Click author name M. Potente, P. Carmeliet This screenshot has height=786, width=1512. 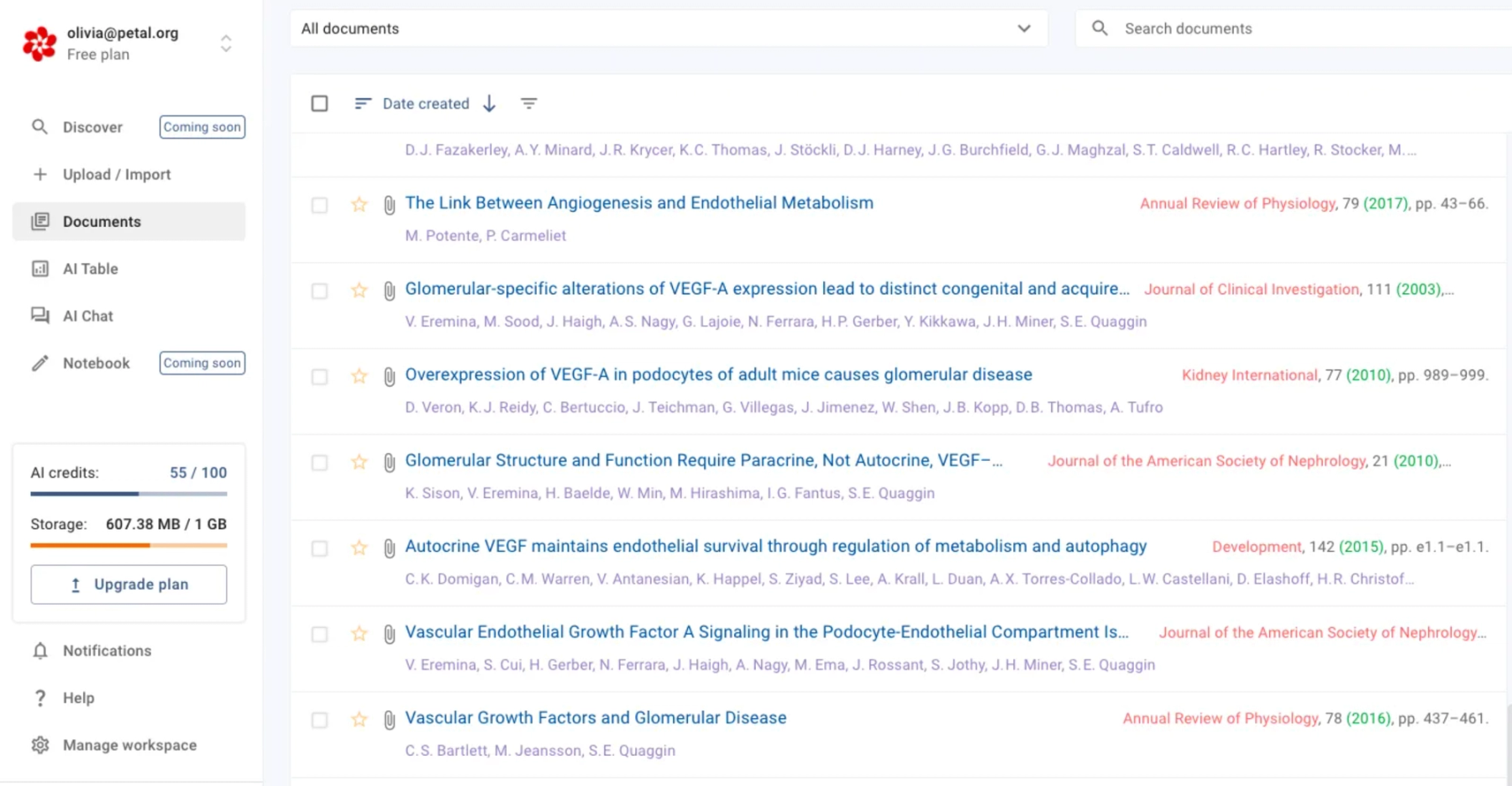[x=486, y=236]
